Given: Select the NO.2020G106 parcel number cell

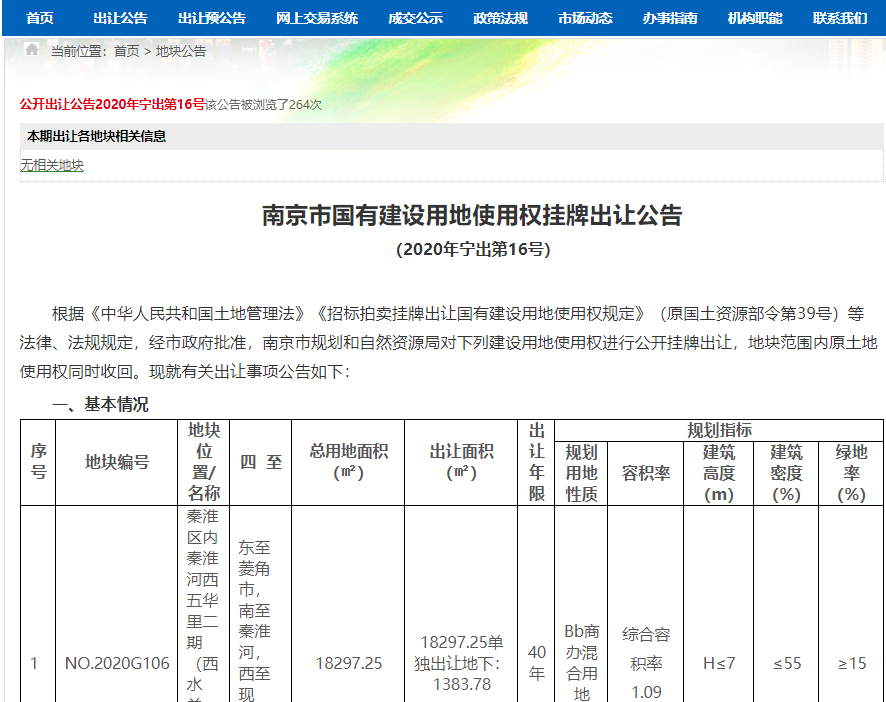Looking at the screenshot, I should (x=117, y=663).
